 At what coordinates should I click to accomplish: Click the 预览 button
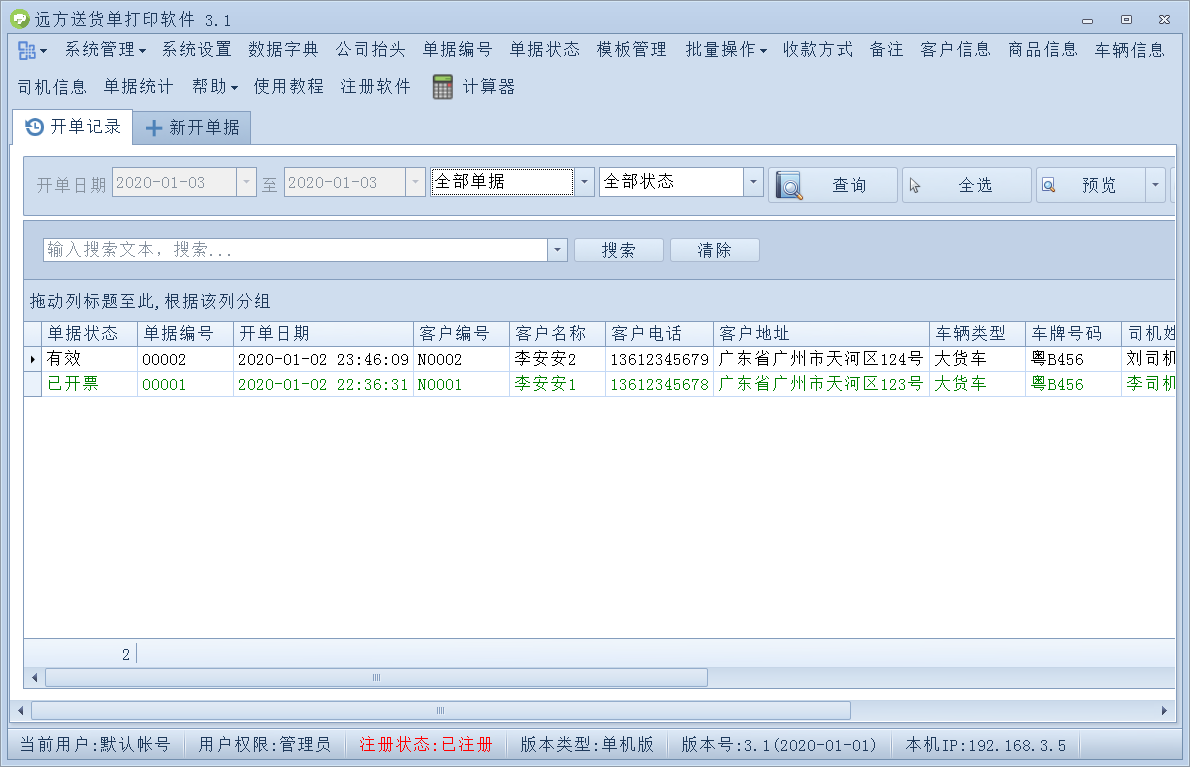(1091, 185)
